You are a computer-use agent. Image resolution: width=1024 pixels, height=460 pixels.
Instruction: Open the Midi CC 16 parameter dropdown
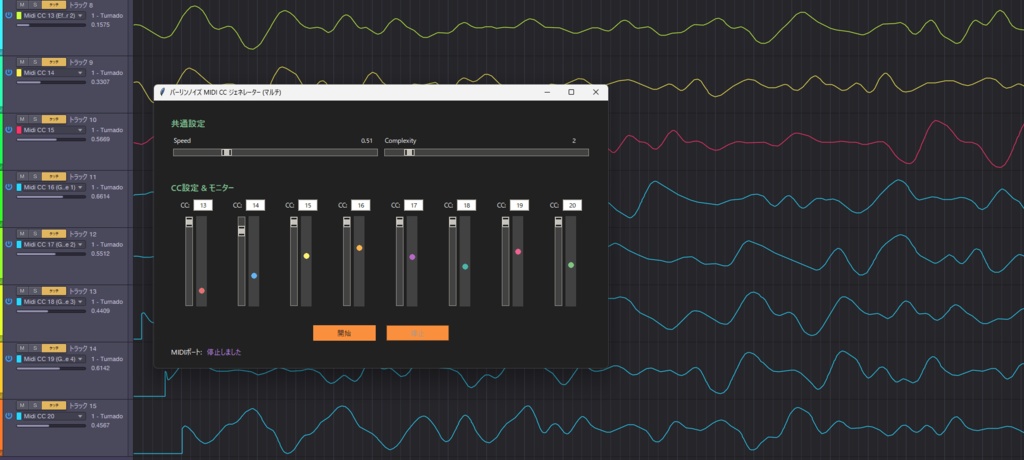[x=54, y=187]
